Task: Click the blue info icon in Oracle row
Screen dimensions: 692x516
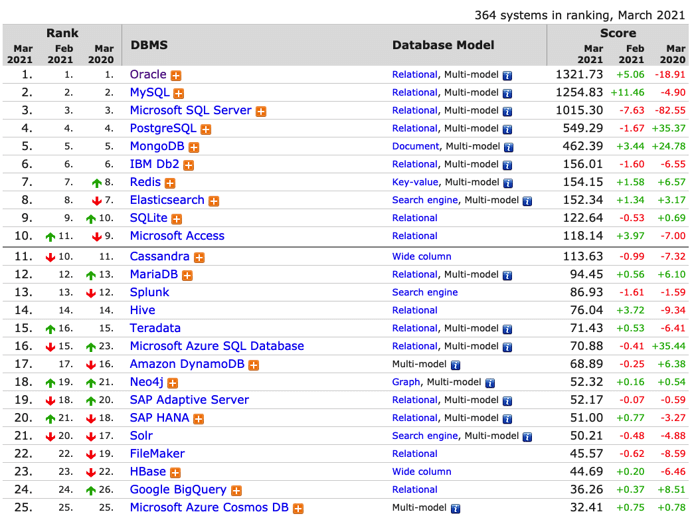Action: pyautogui.click(x=507, y=75)
